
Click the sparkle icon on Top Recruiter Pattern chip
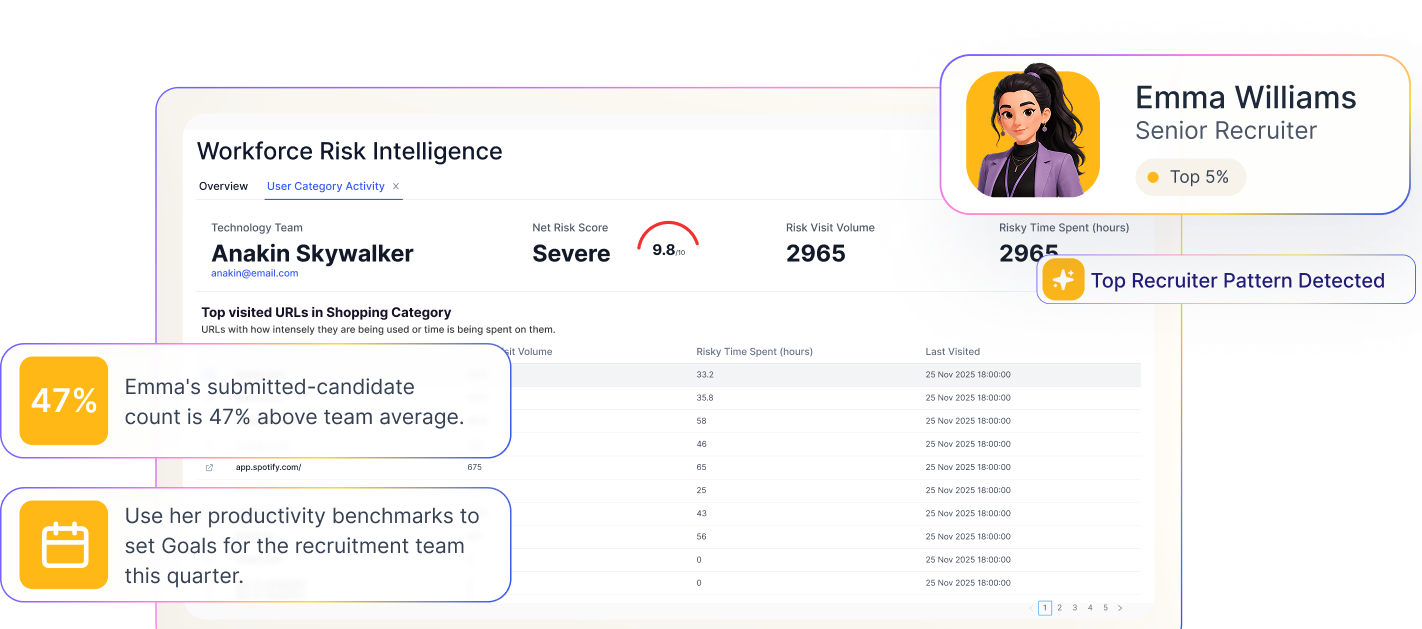tap(1063, 280)
